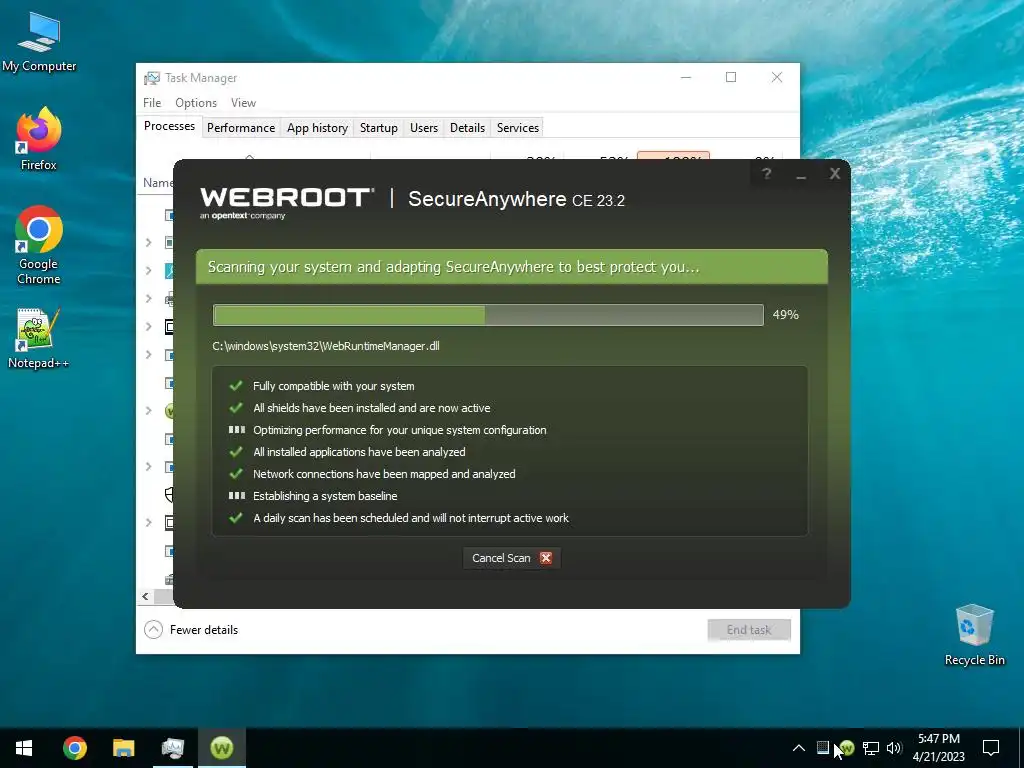
Task: Open Google Chrome desktop shortcut
Action: coord(39,245)
